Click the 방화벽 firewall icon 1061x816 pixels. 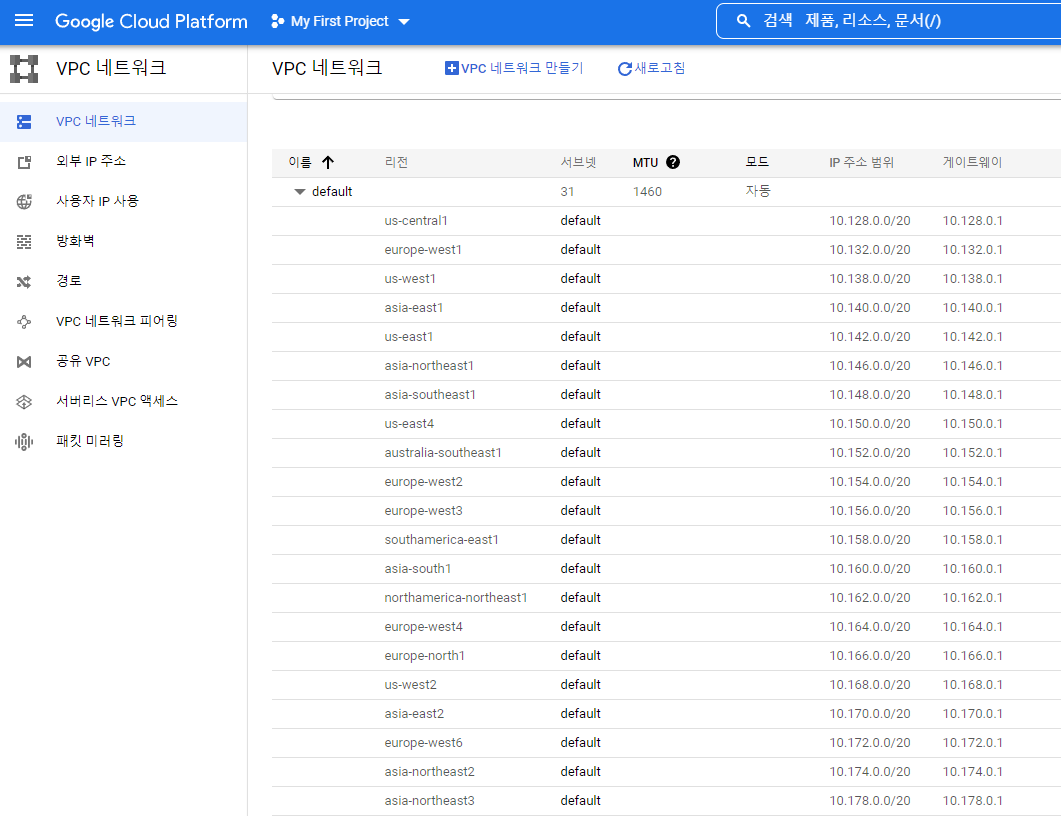24,242
